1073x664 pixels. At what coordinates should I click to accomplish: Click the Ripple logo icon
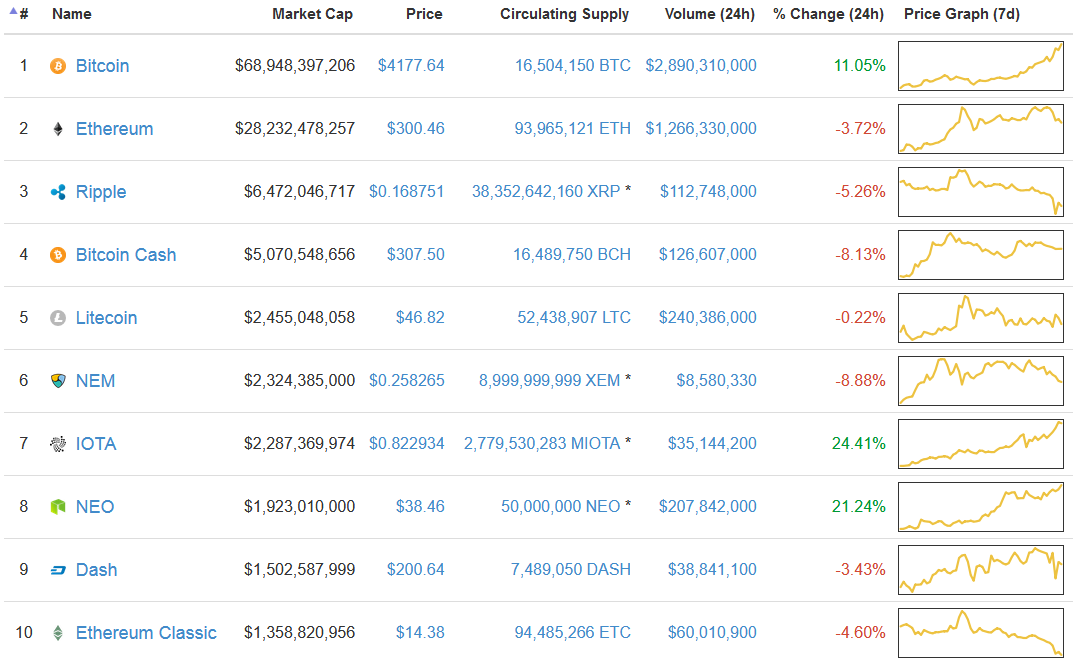[x=58, y=192]
